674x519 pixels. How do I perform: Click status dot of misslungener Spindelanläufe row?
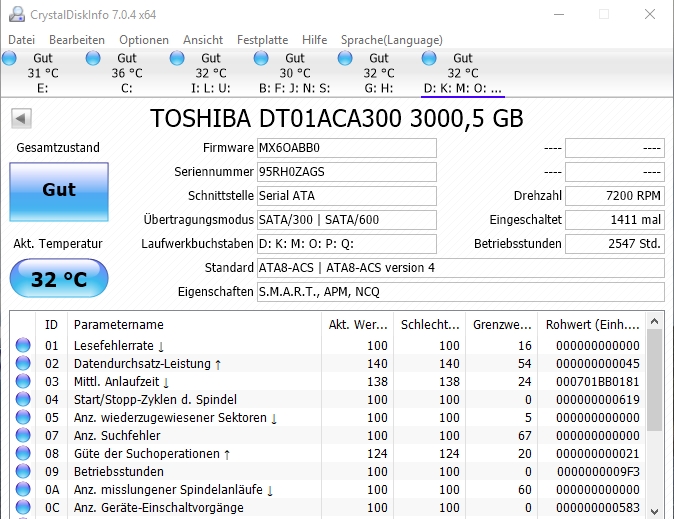pos(23,490)
